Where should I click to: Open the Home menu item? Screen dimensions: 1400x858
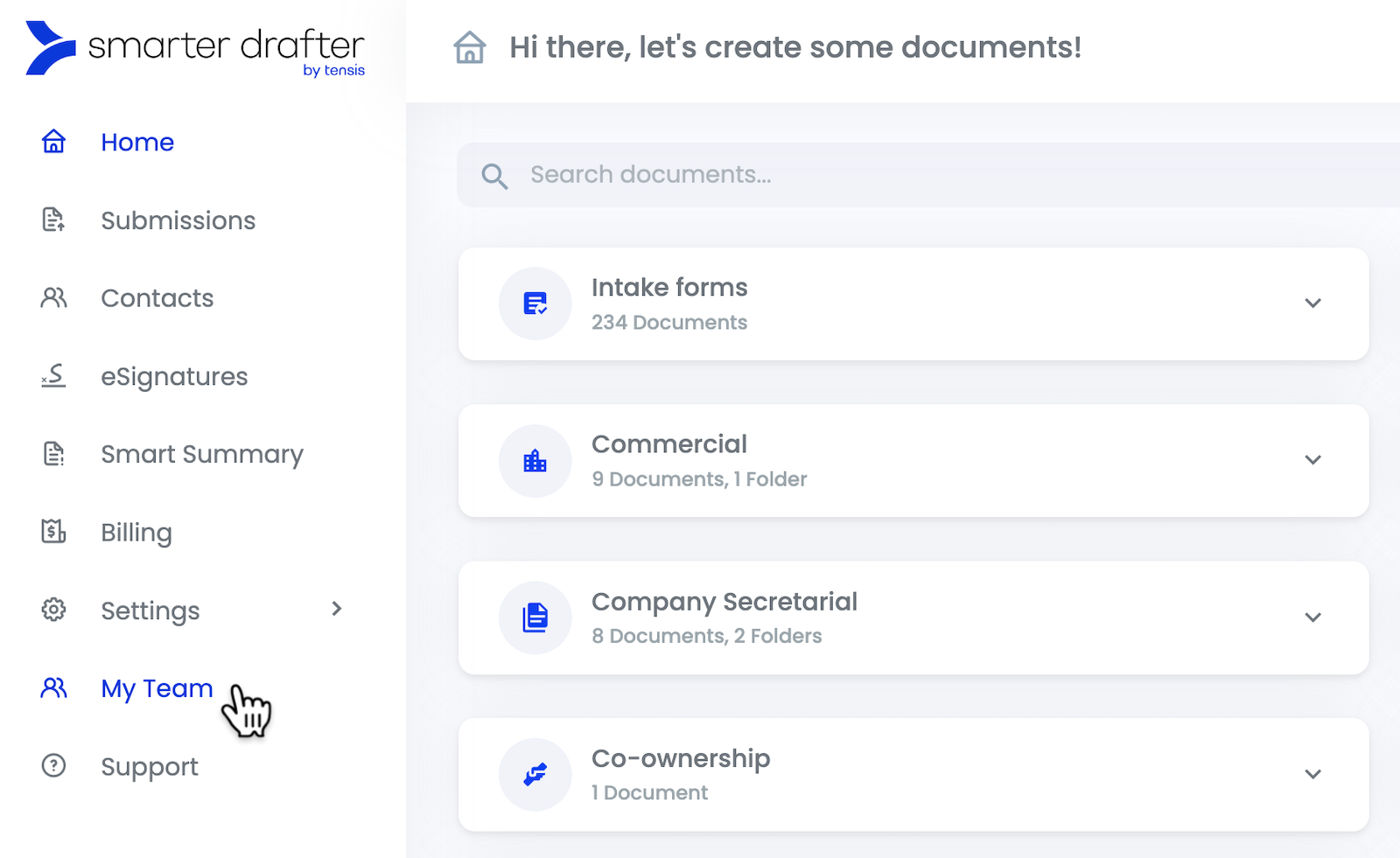[x=136, y=142]
